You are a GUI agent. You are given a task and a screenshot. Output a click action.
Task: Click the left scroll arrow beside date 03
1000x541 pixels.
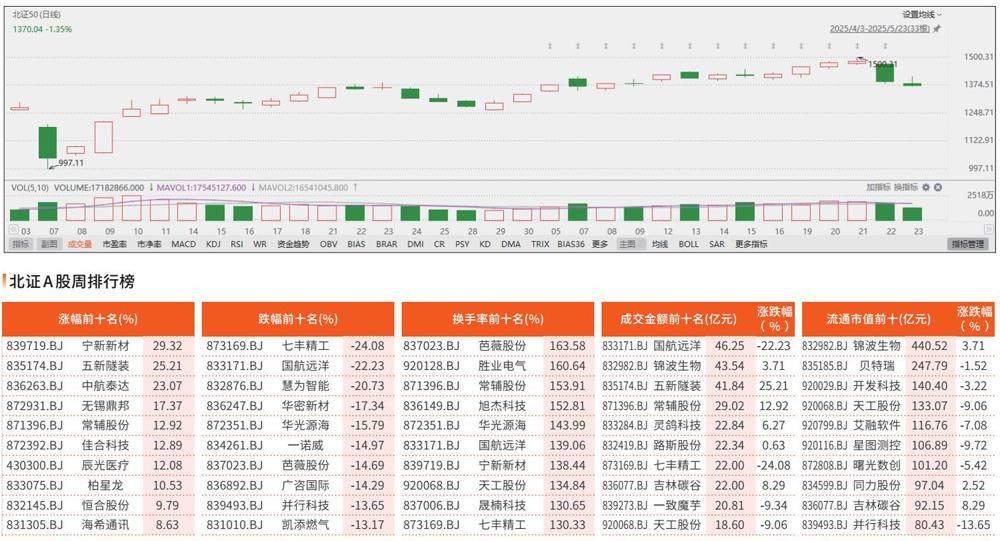pos(13,230)
